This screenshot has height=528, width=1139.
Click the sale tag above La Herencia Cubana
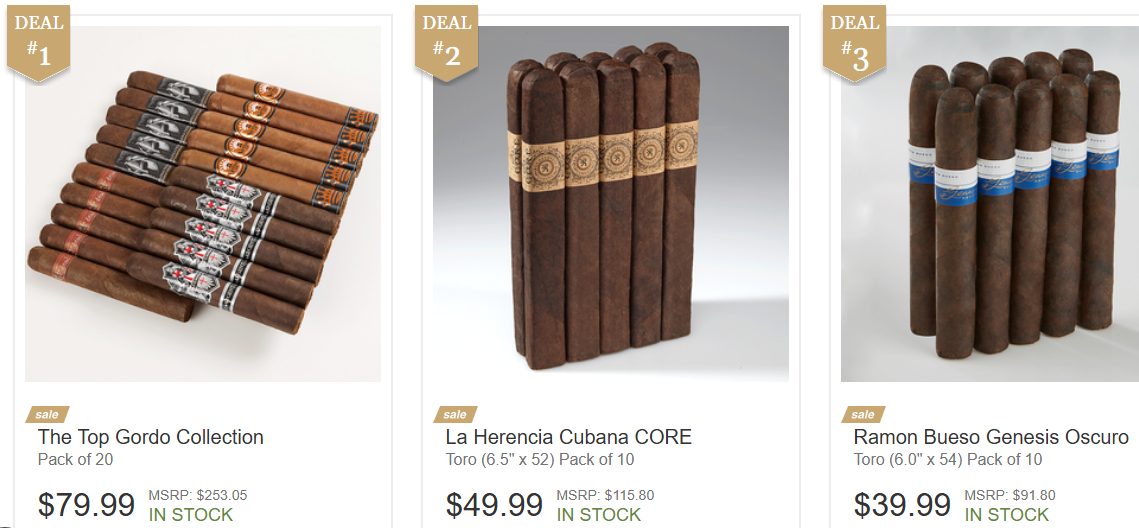click(x=455, y=415)
